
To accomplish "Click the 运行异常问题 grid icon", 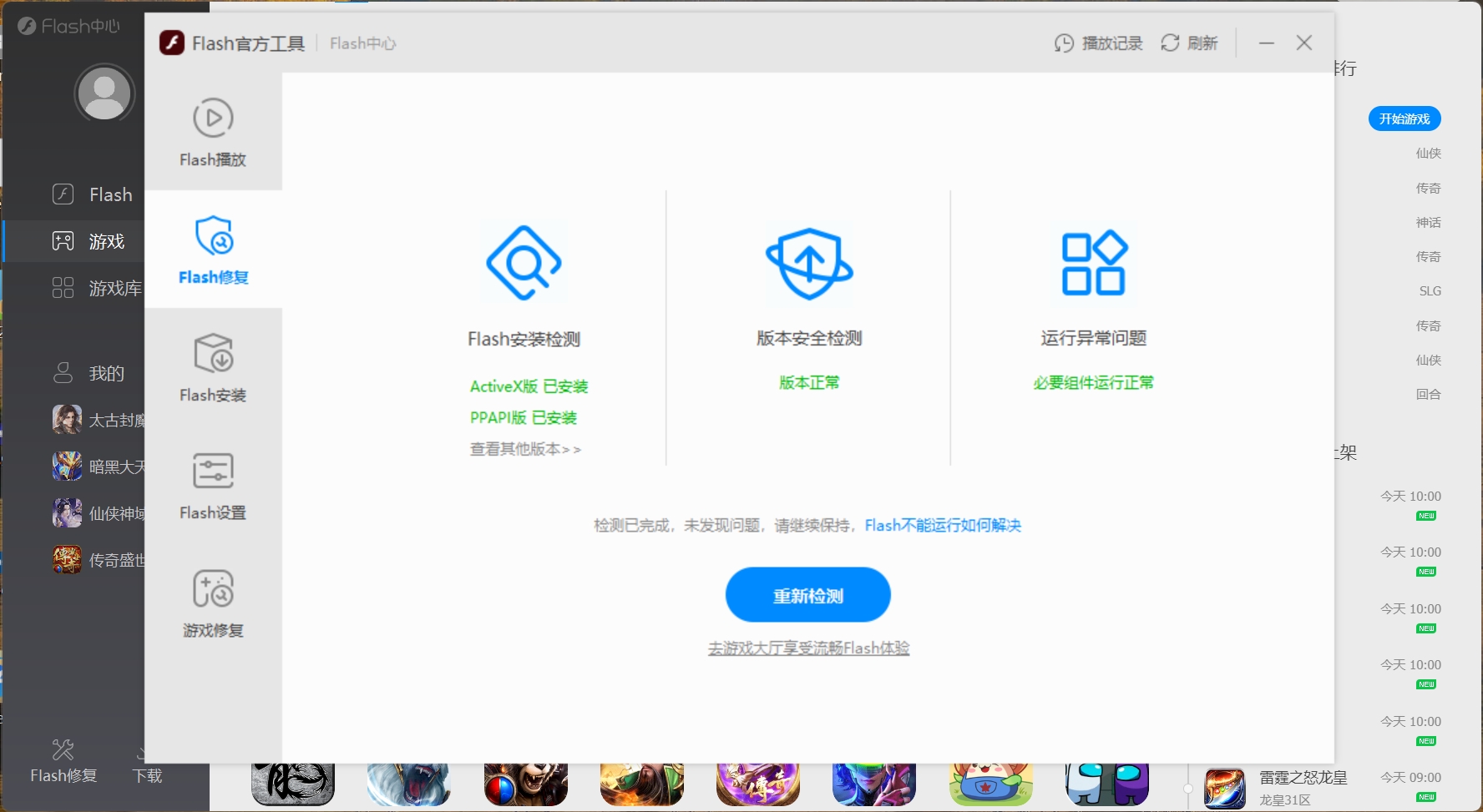I will pyautogui.click(x=1093, y=263).
